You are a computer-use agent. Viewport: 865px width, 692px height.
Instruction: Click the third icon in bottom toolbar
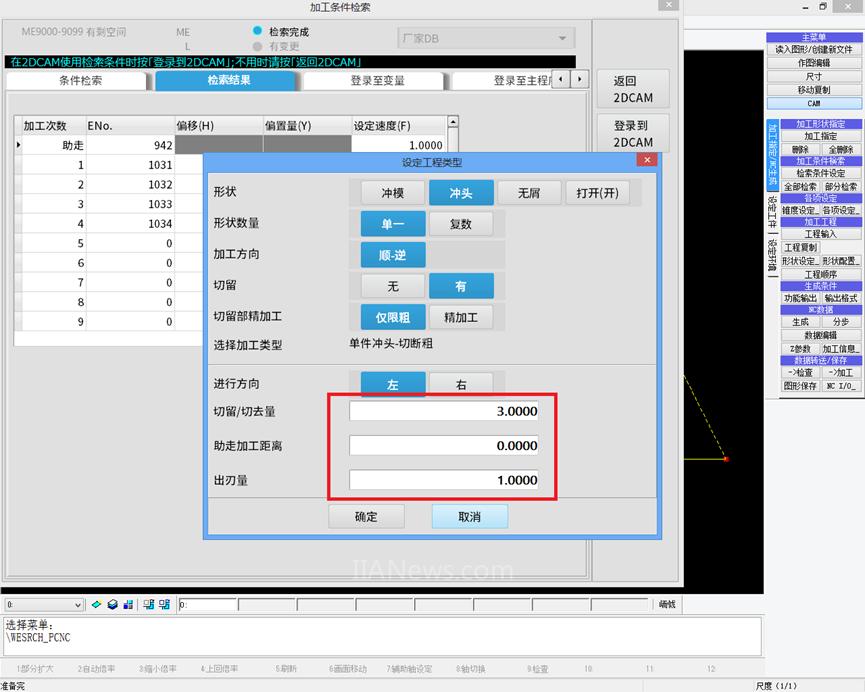[x=127, y=605]
